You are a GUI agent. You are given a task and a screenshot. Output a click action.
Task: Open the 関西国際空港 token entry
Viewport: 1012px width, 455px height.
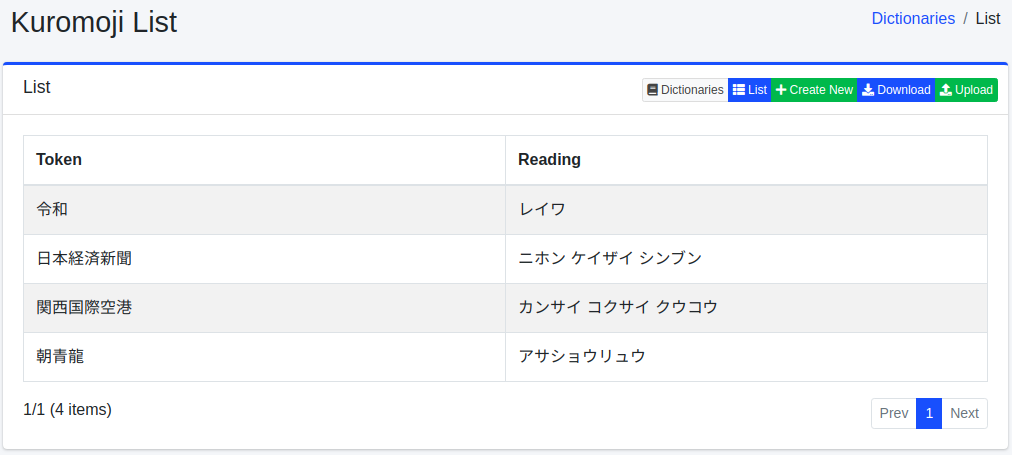[84, 307]
